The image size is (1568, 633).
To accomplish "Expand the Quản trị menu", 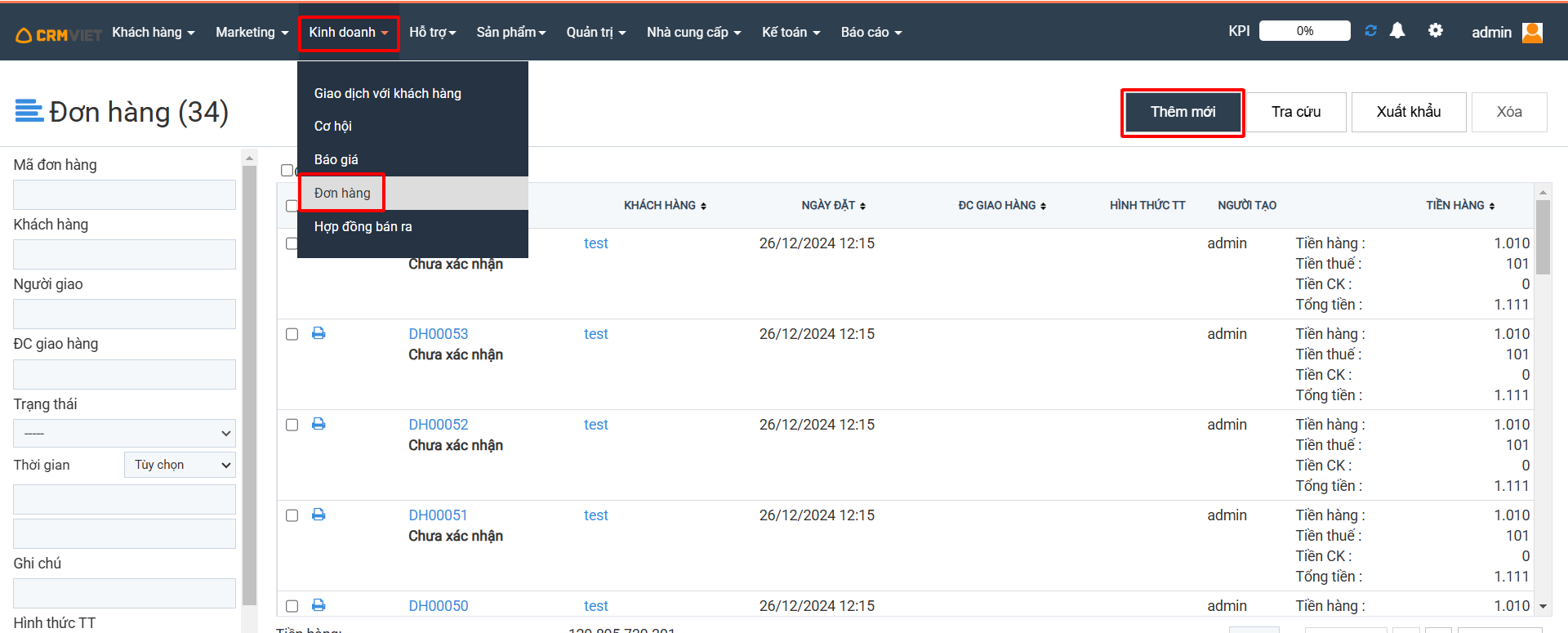I will pyautogui.click(x=596, y=32).
